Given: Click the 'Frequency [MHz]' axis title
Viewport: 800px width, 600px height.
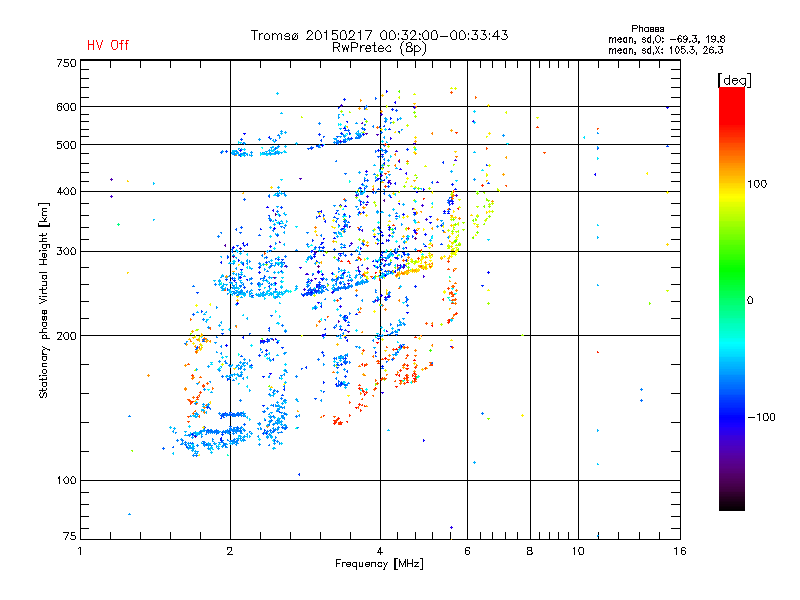Looking at the screenshot, I should click(x=379, y=564).
